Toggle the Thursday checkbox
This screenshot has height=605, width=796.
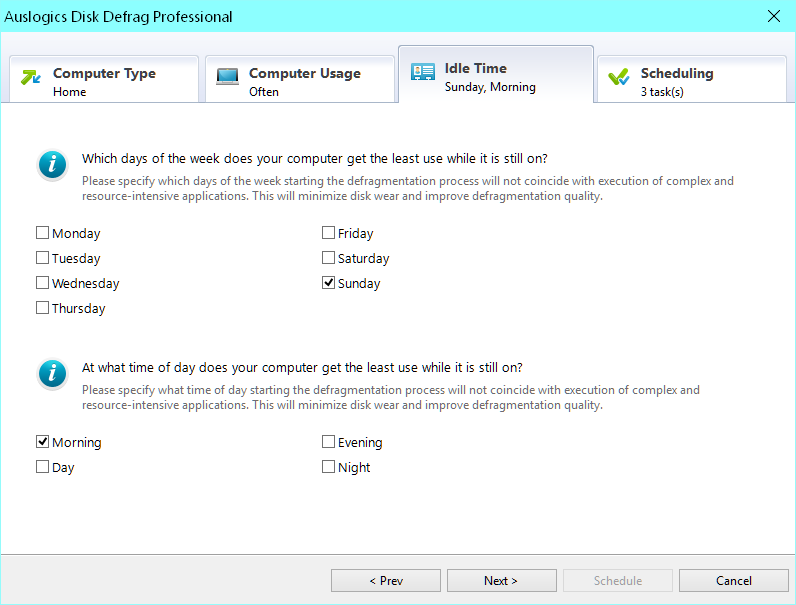(43, 308)
